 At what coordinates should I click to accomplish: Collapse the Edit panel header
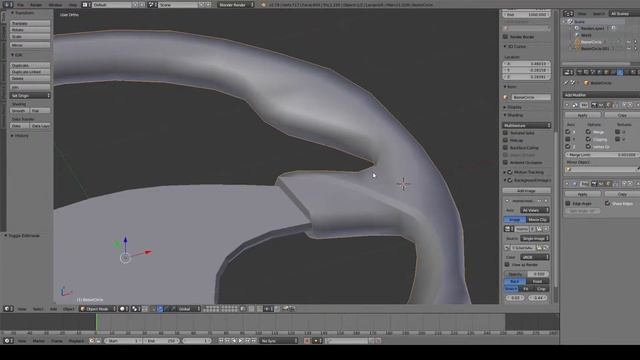click(x=17, y=55)
